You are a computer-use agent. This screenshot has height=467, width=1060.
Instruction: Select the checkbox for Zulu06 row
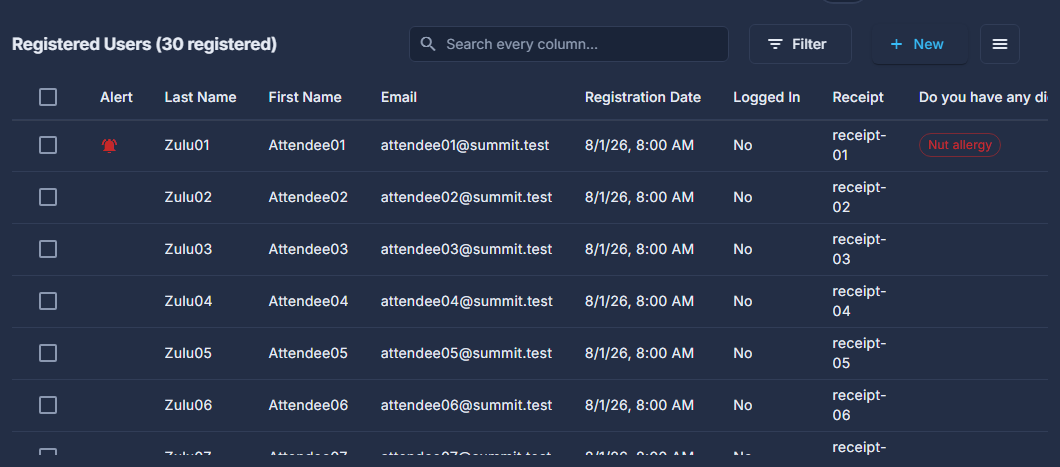pos(48,405)
